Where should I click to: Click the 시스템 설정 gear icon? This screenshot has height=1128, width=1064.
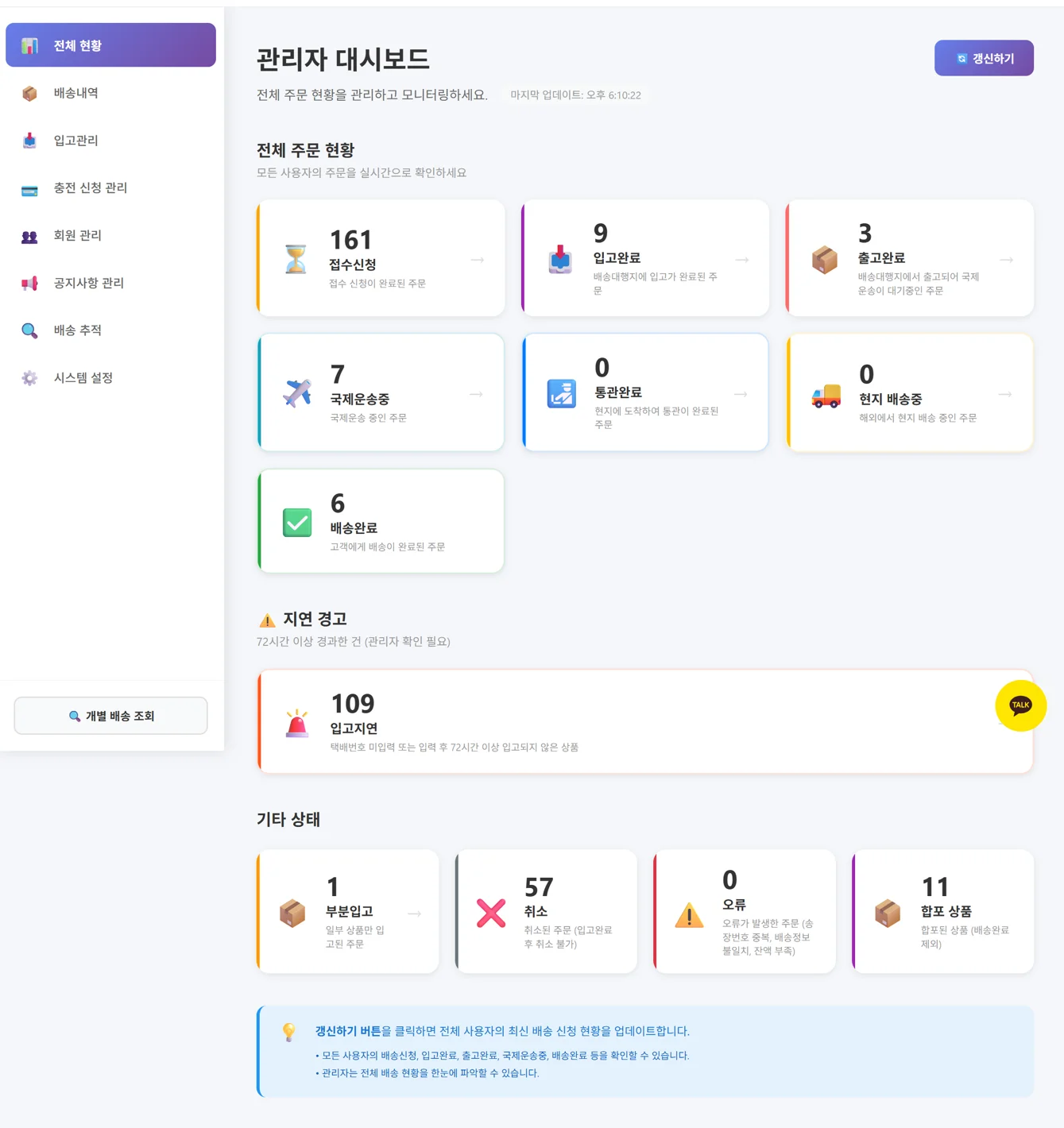tap(29, 378)
